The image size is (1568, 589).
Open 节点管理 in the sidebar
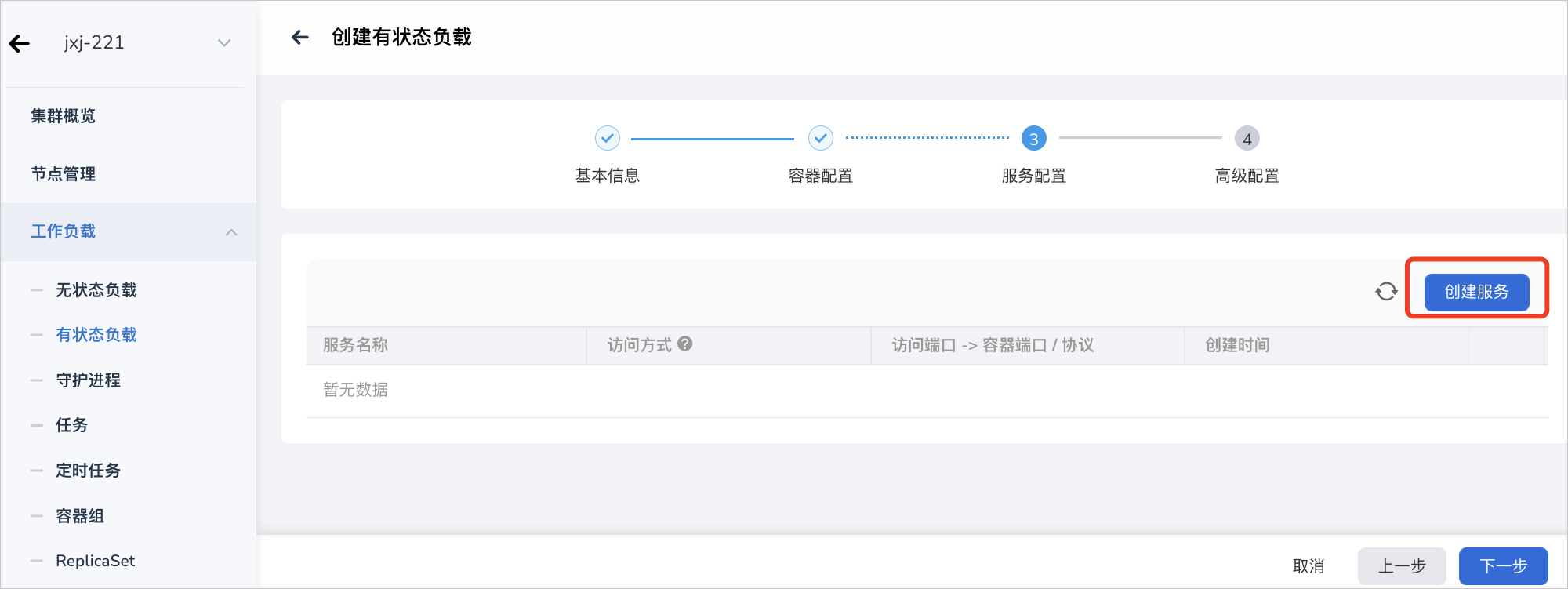[x=64, y=174]
